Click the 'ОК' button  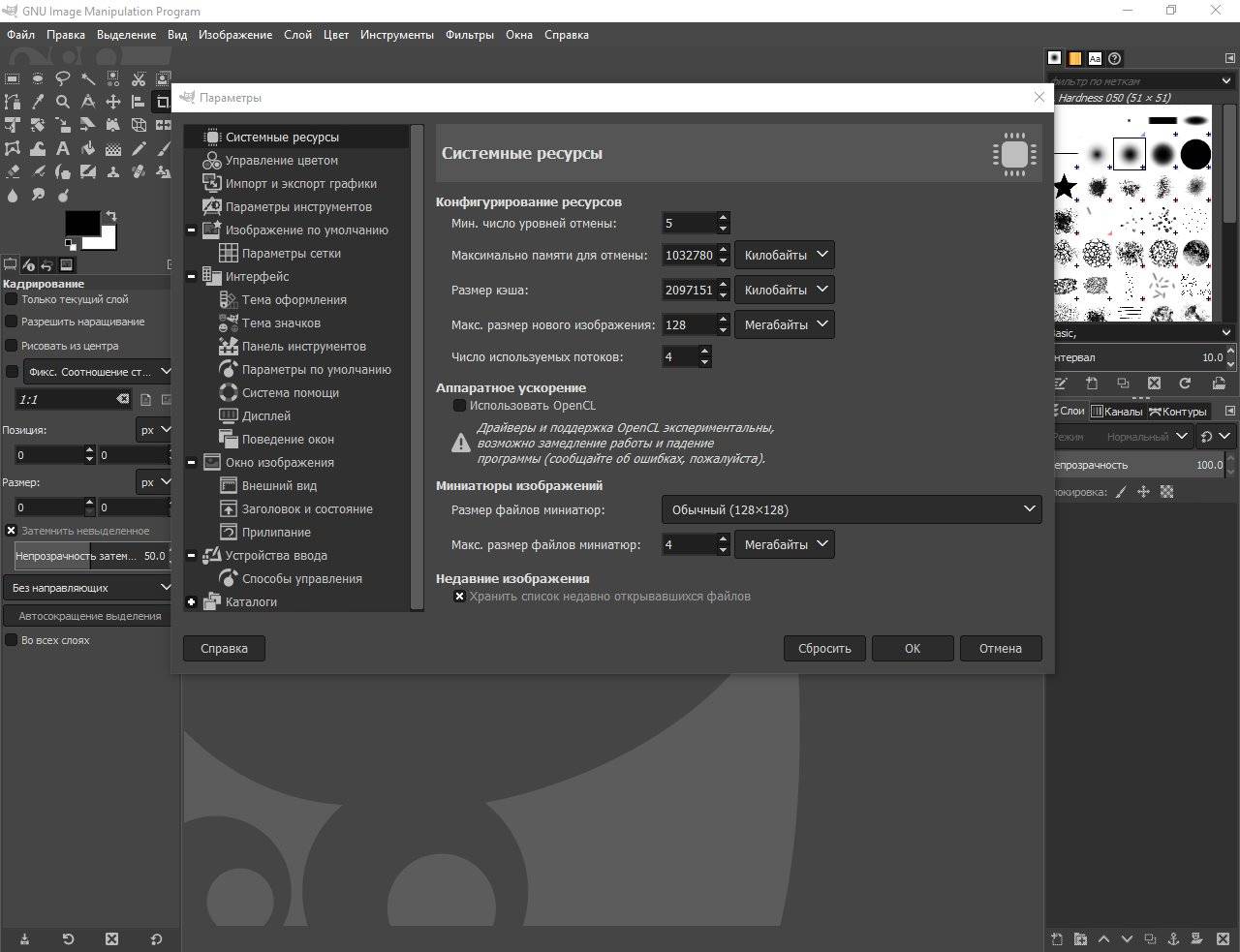pos(913,649)
